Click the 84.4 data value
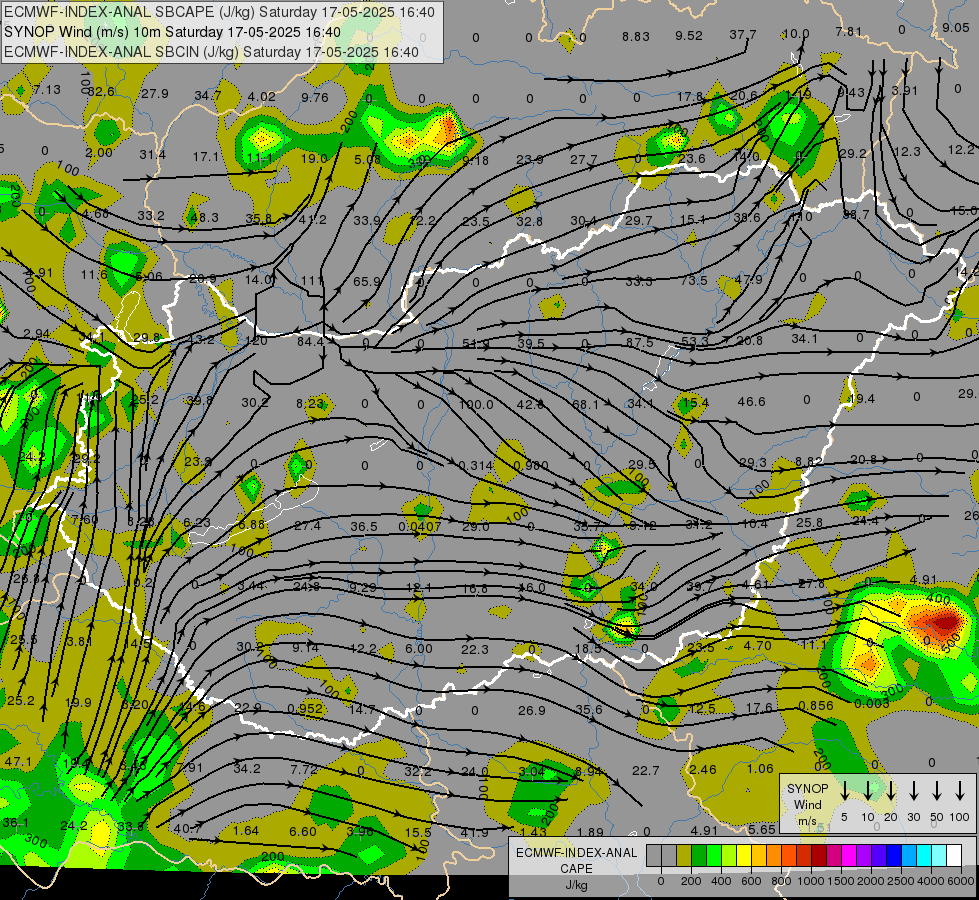The image size is (979, 900). pyautogui.click(x=310, y=342)
